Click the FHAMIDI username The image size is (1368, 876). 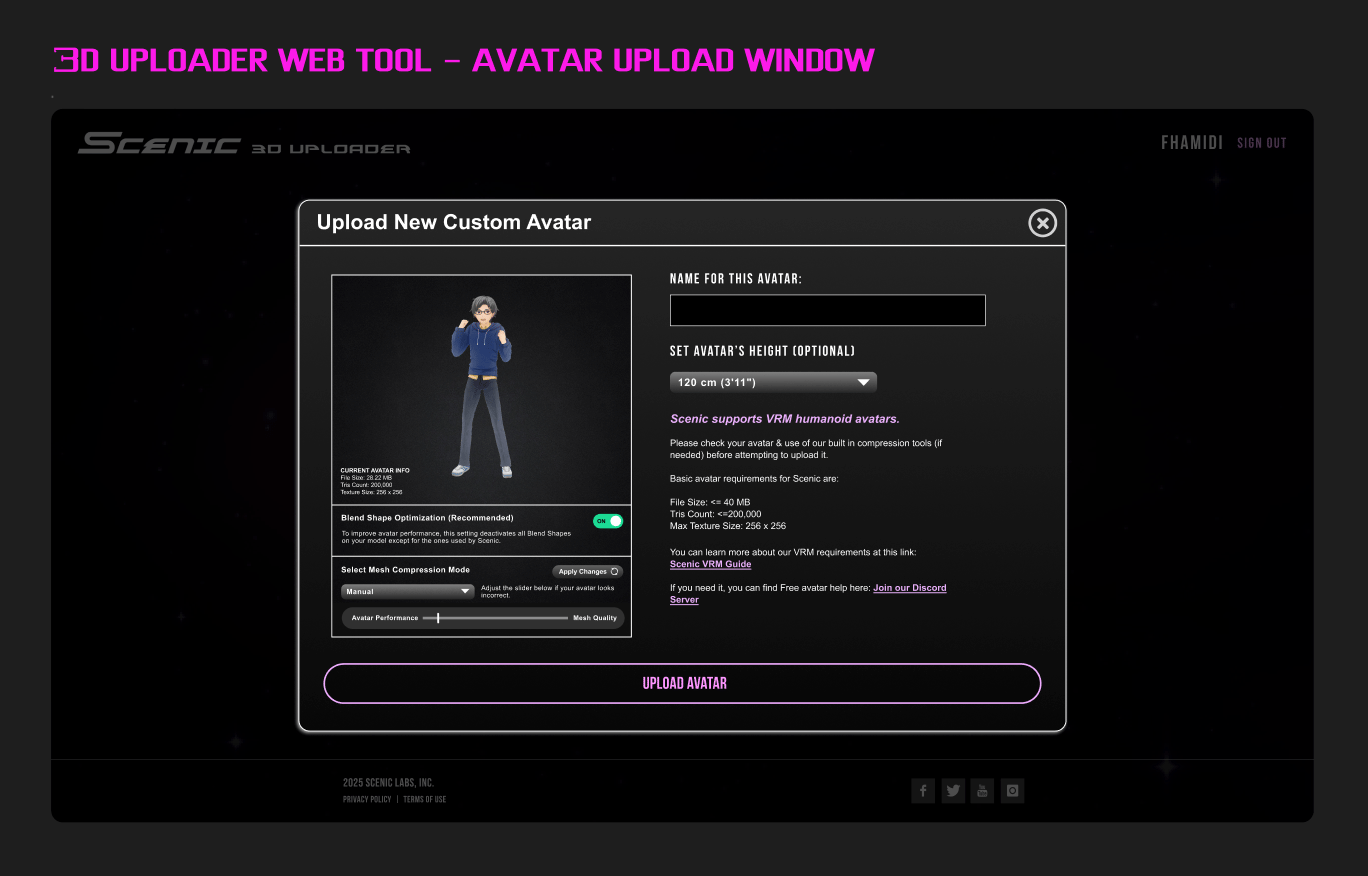1191,143
